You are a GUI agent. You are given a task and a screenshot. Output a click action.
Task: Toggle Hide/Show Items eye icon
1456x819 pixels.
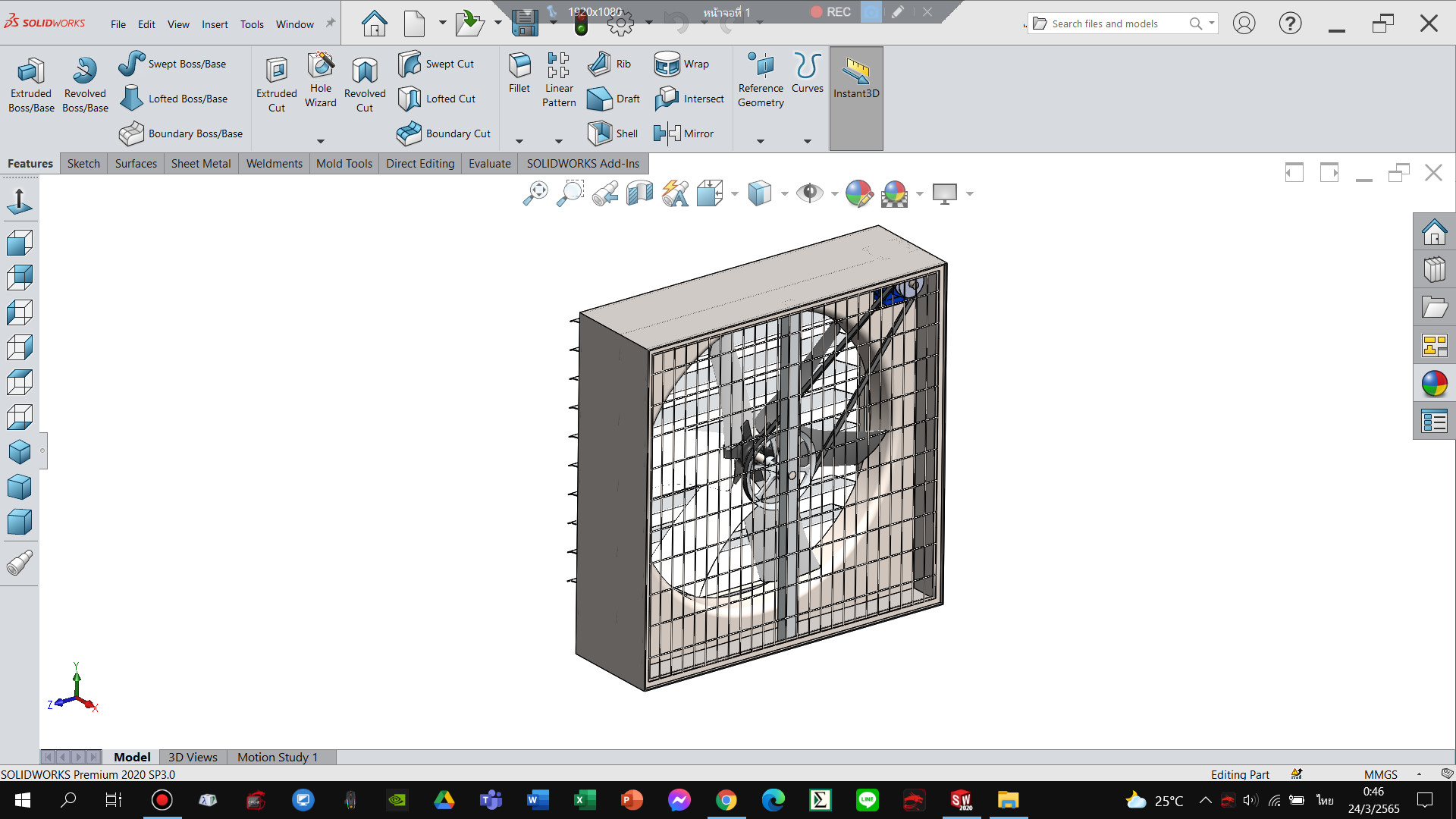click(809, 193)
